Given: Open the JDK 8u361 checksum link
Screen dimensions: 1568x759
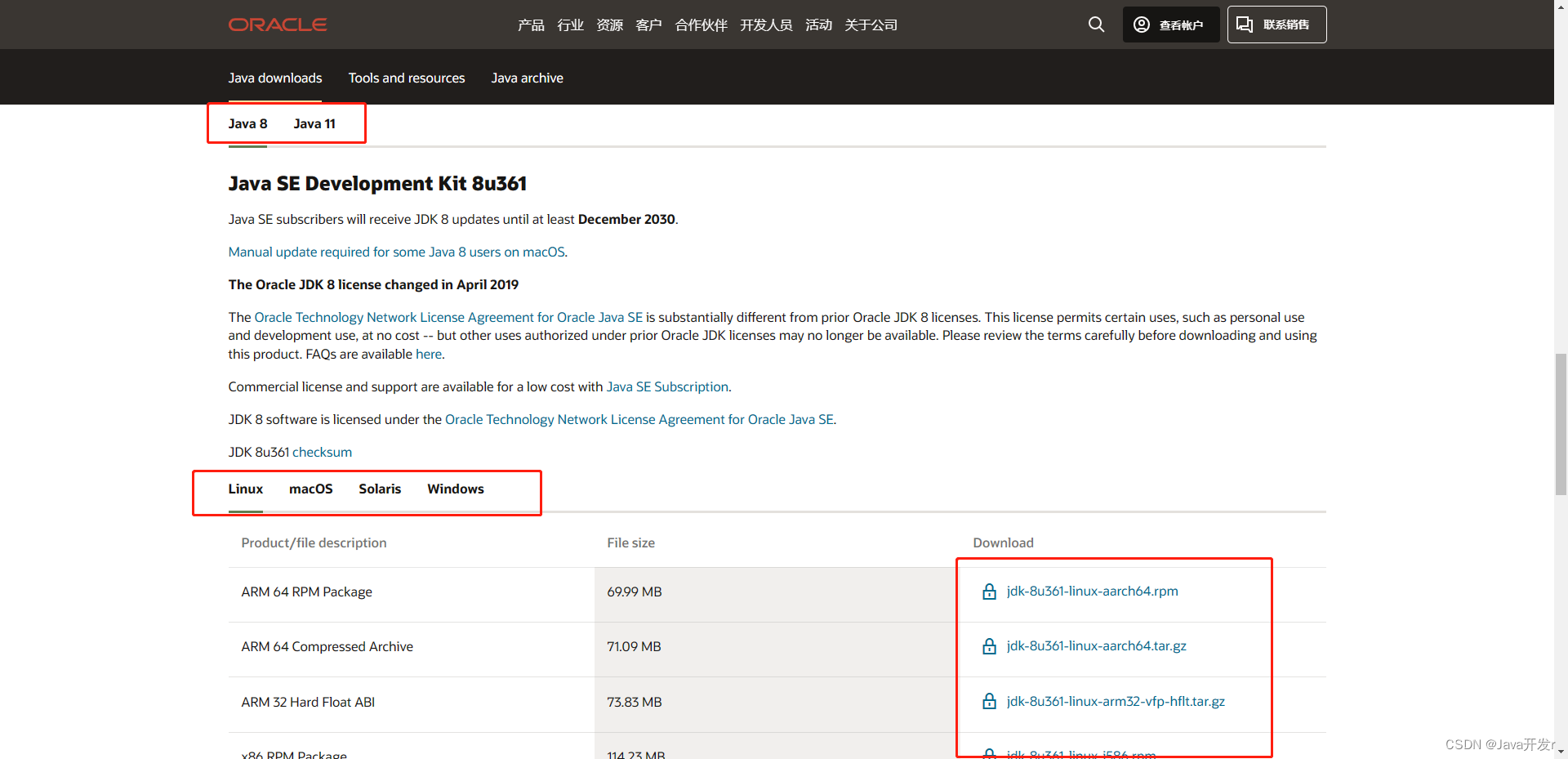Looking at the screenshot, I should (x=322, y=452).
